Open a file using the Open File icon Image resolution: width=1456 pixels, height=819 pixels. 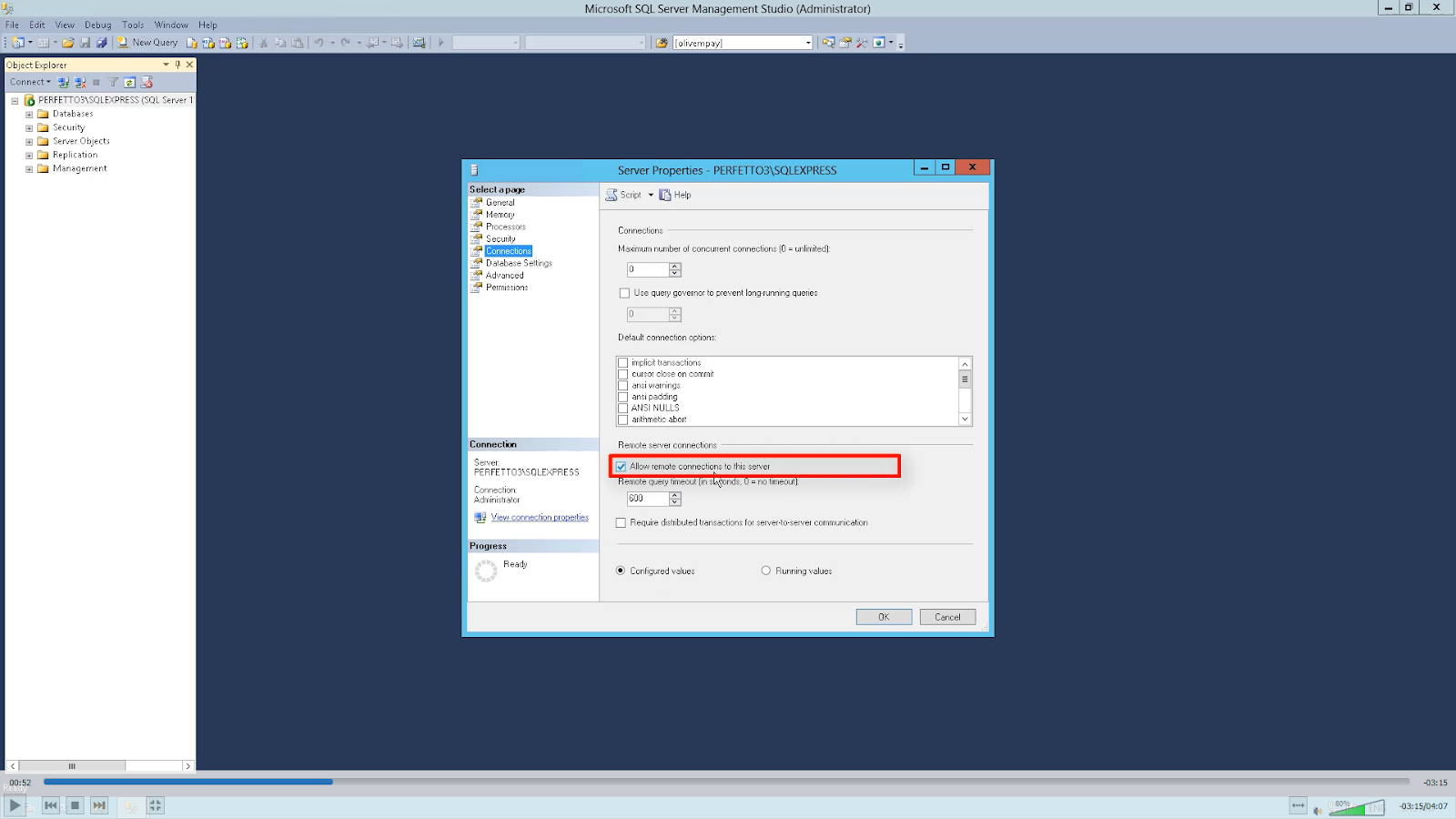point(68,42)
